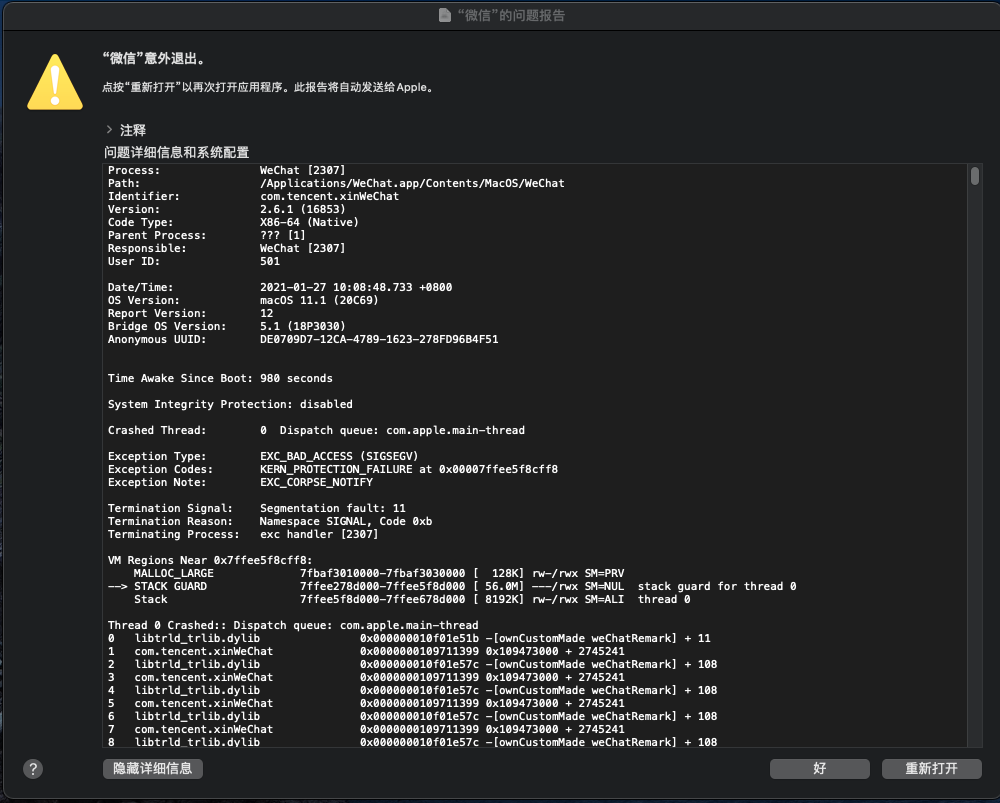Click the 好 button
The height and width of the screenshot is (803, 1000).
[820, 769]
